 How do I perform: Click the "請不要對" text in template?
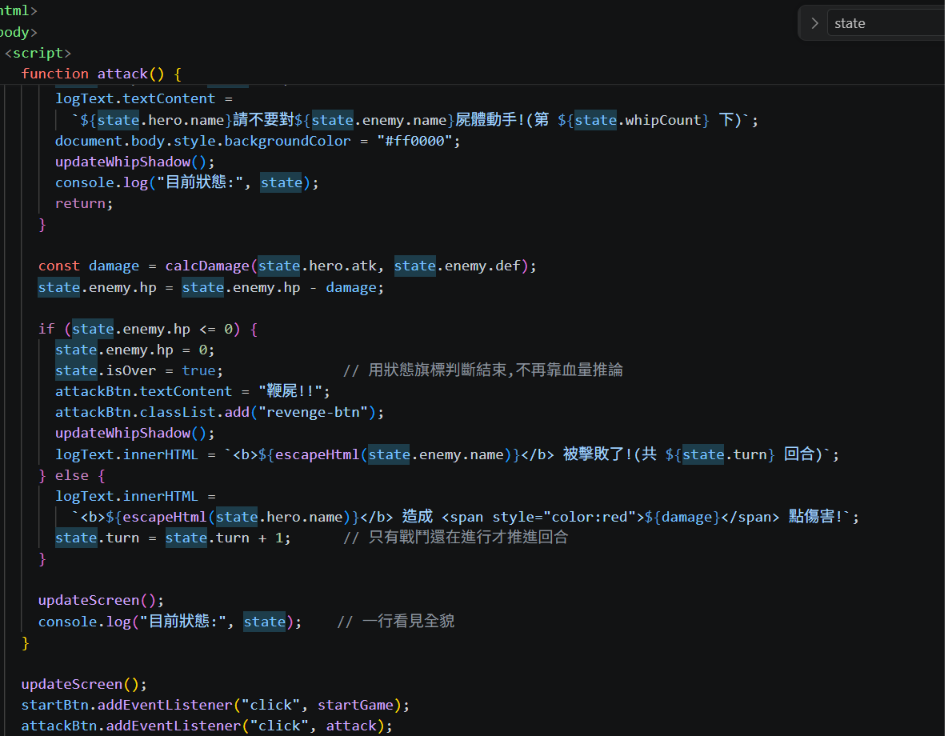point(263,120)
